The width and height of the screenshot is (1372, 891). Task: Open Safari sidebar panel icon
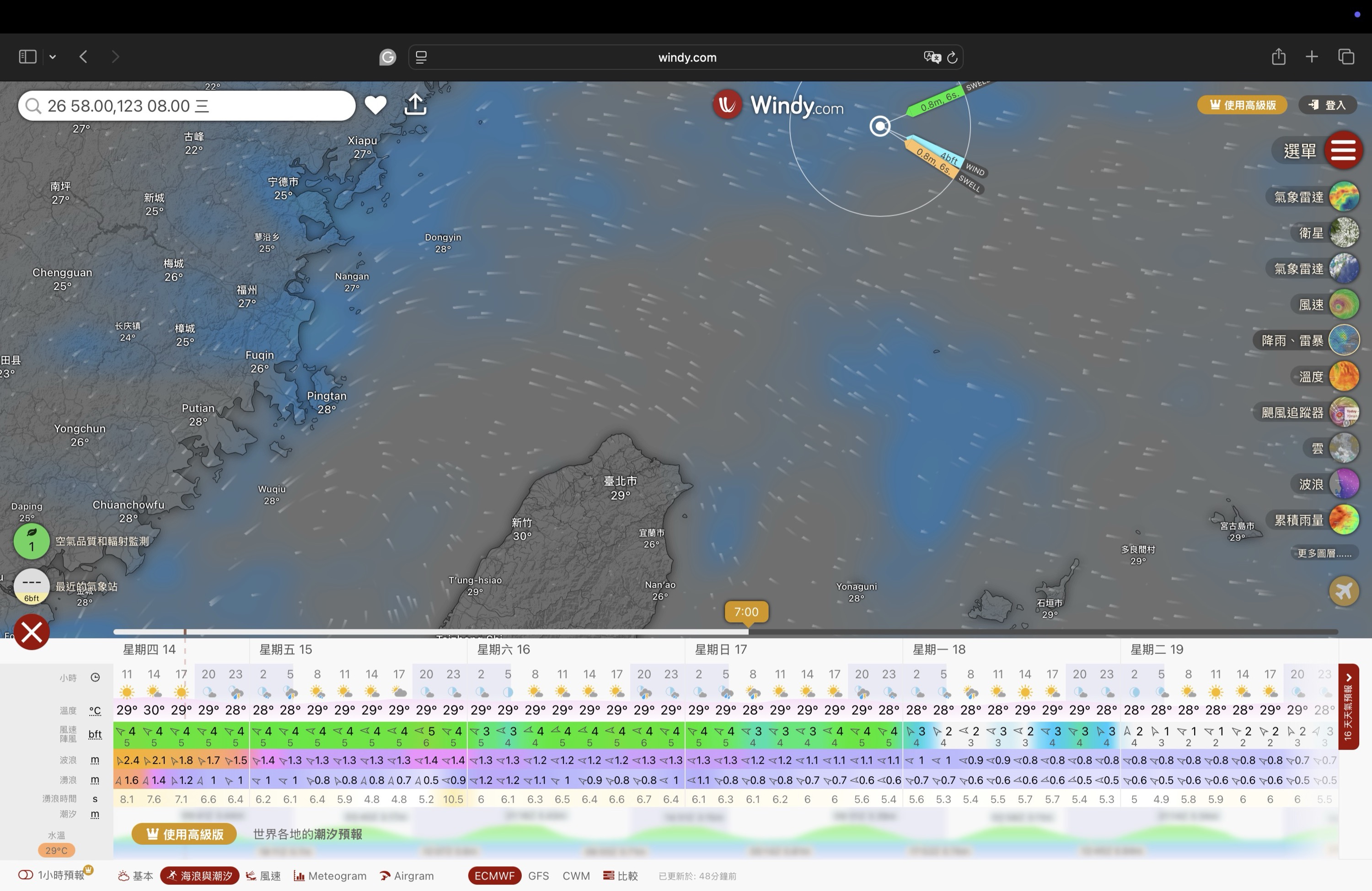tap(28, 57)
